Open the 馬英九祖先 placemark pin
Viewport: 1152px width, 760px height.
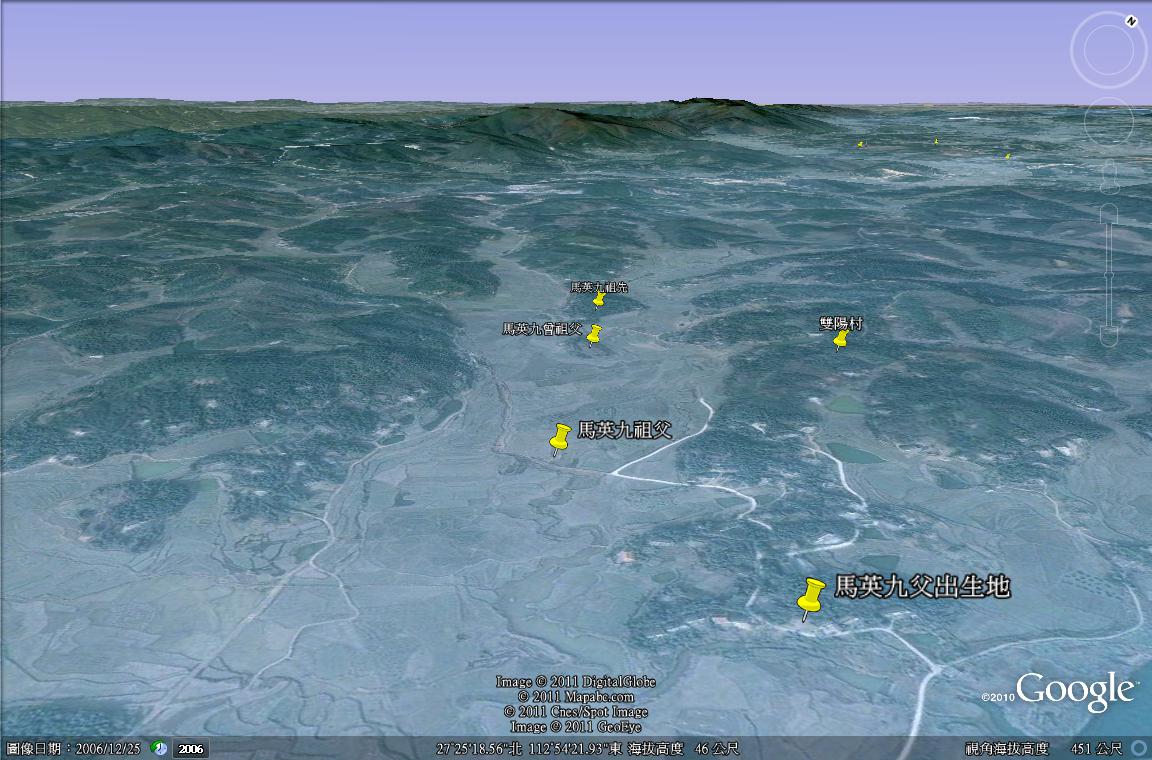599,298
